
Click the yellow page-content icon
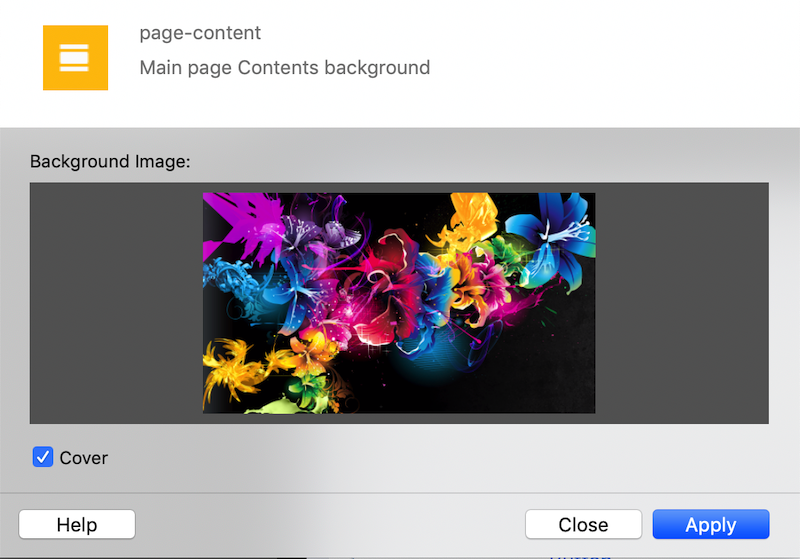click(75, 58)
